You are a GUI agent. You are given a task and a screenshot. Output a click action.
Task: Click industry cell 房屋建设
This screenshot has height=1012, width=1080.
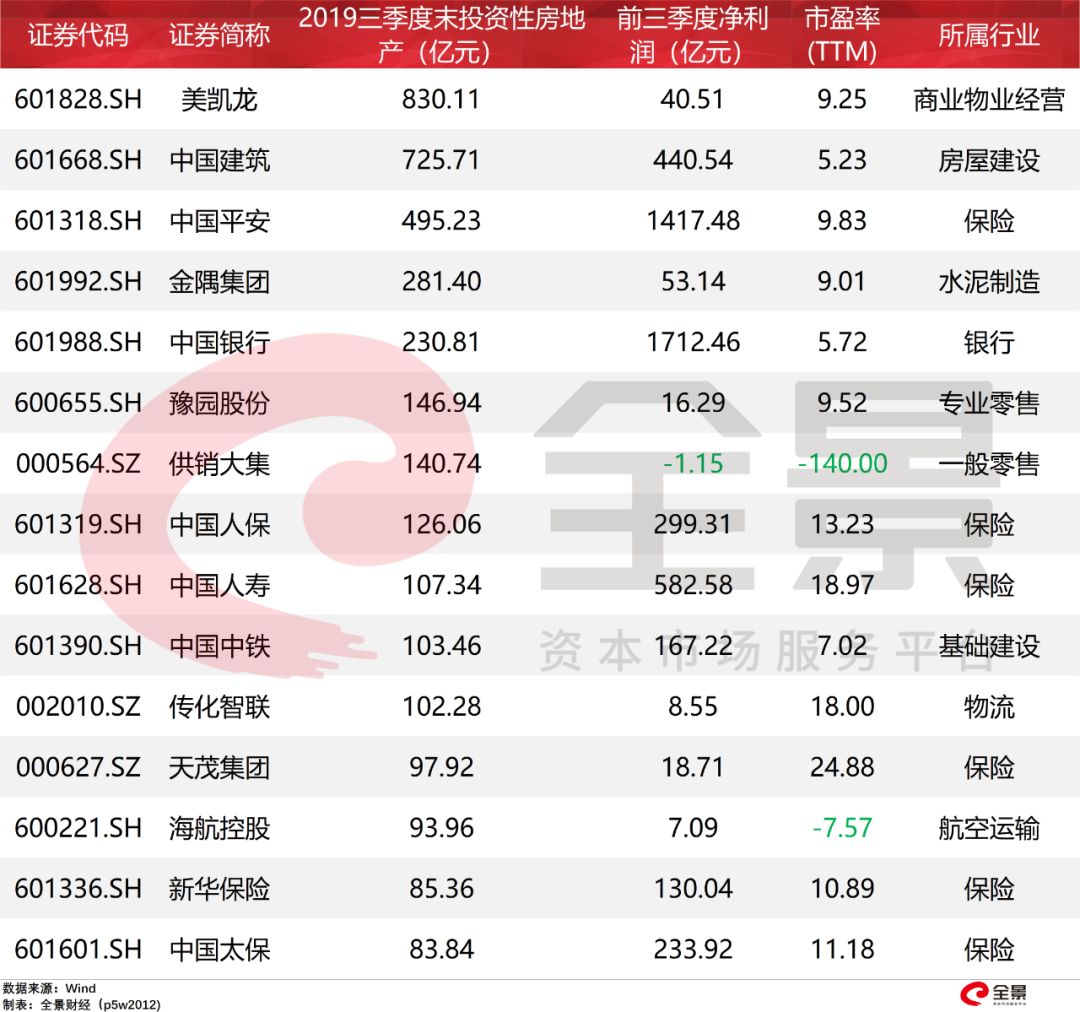tap(988, 161)
